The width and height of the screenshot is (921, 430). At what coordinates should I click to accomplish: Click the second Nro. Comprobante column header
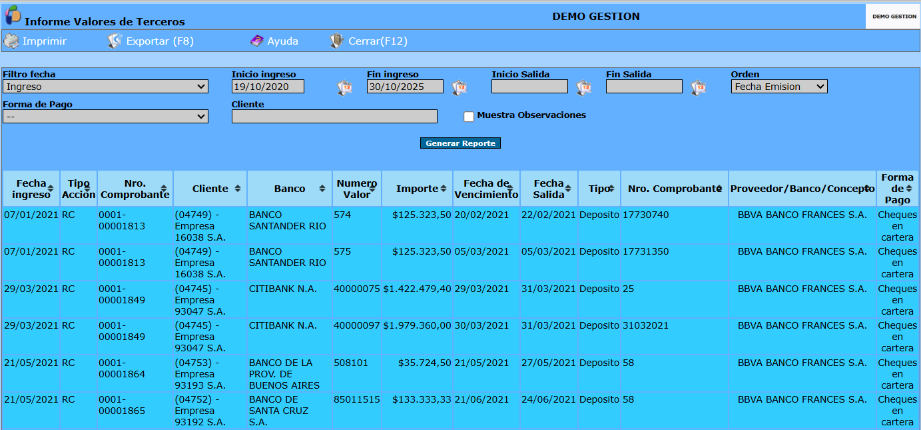pos(674,189)
